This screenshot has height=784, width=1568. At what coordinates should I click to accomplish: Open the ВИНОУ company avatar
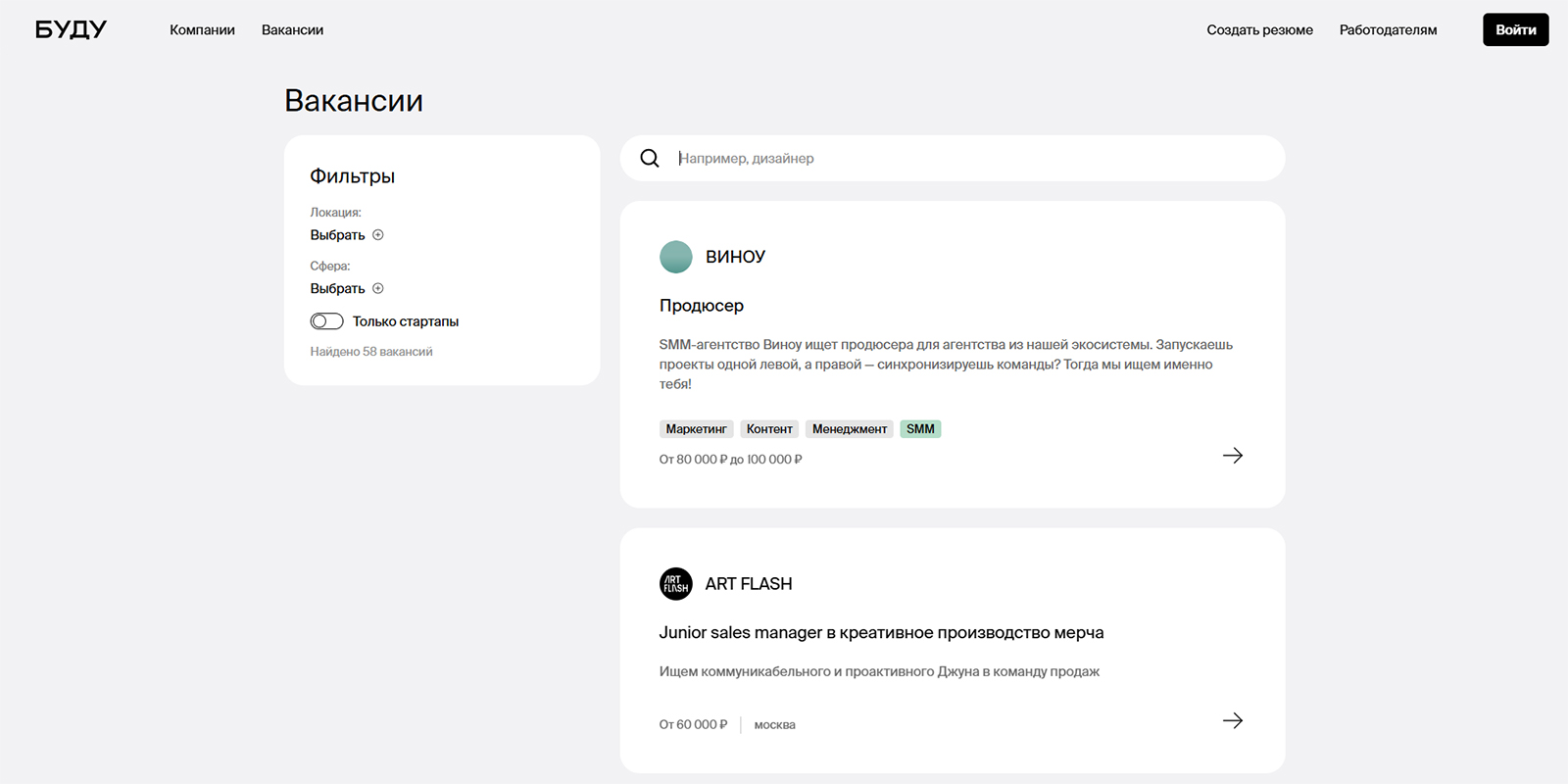pos(676,257)
